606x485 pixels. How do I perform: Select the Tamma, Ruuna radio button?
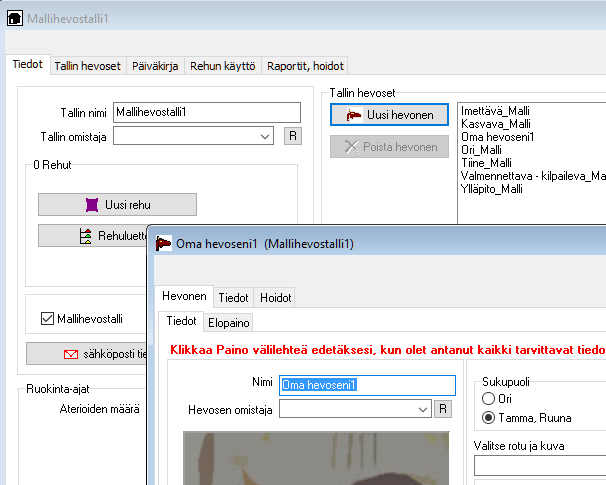(x=489, y=417)
